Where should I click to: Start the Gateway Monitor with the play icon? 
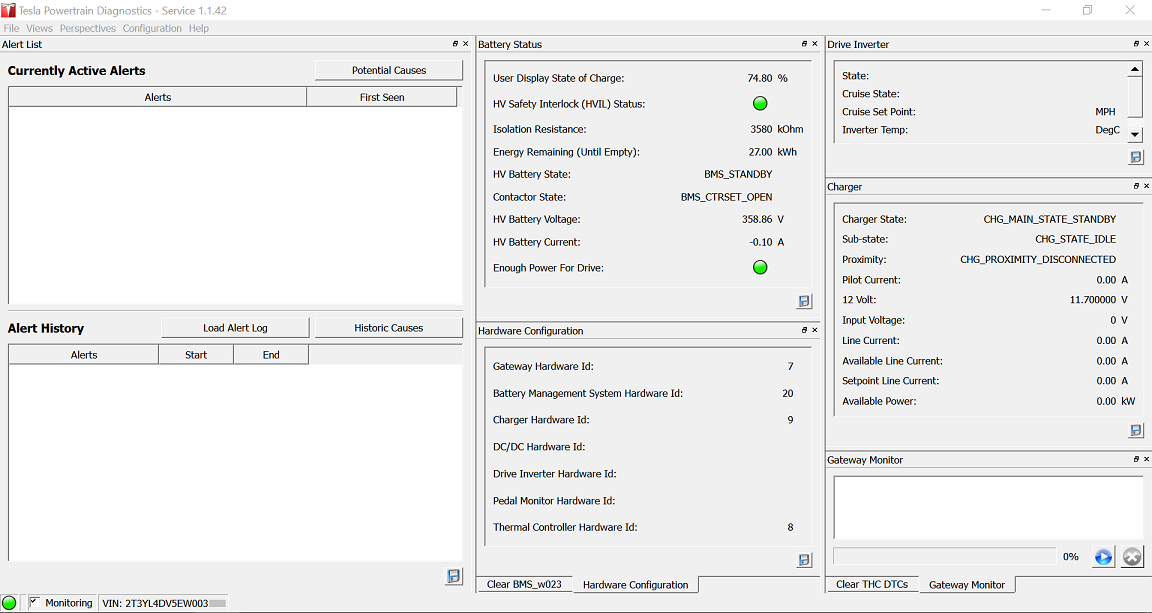point(1103,557)
